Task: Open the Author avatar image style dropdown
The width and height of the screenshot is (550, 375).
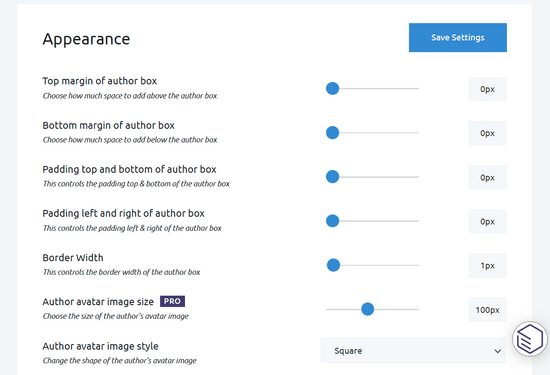Action: pos(413,350)
